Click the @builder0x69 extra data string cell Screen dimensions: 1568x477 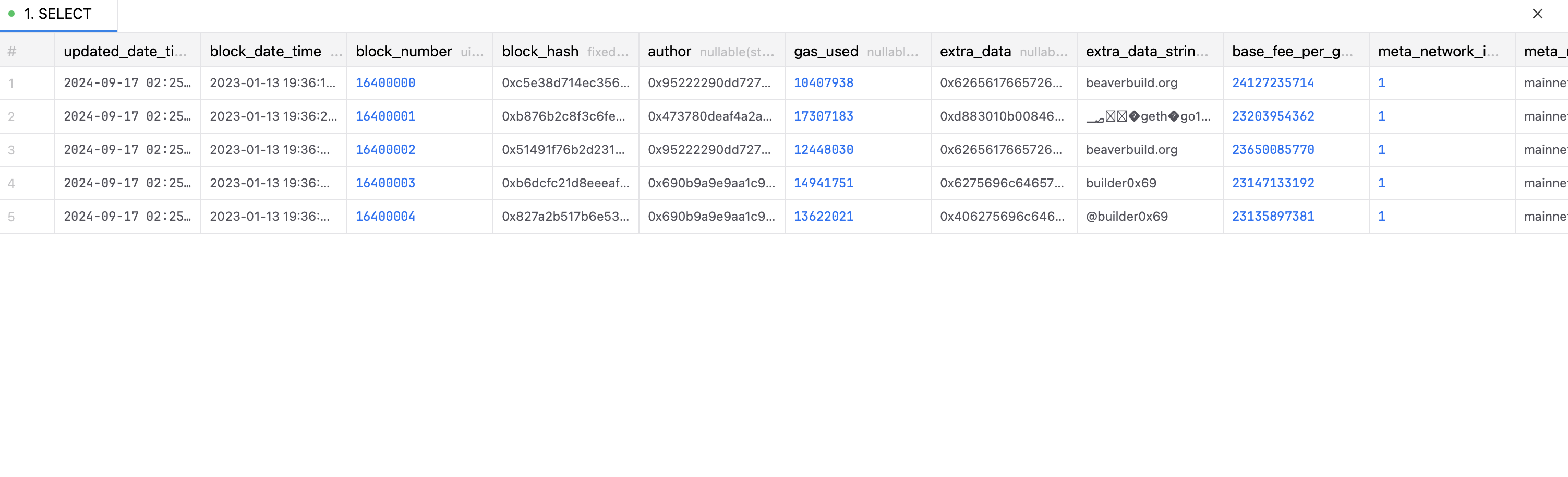(x=1127, y=217)
